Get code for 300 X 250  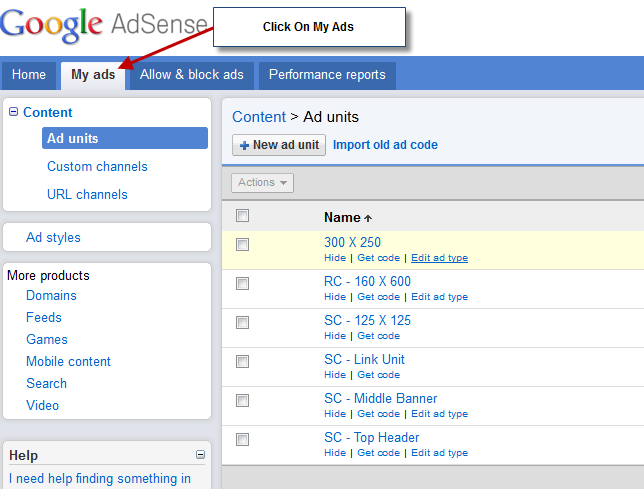(378, 258)
